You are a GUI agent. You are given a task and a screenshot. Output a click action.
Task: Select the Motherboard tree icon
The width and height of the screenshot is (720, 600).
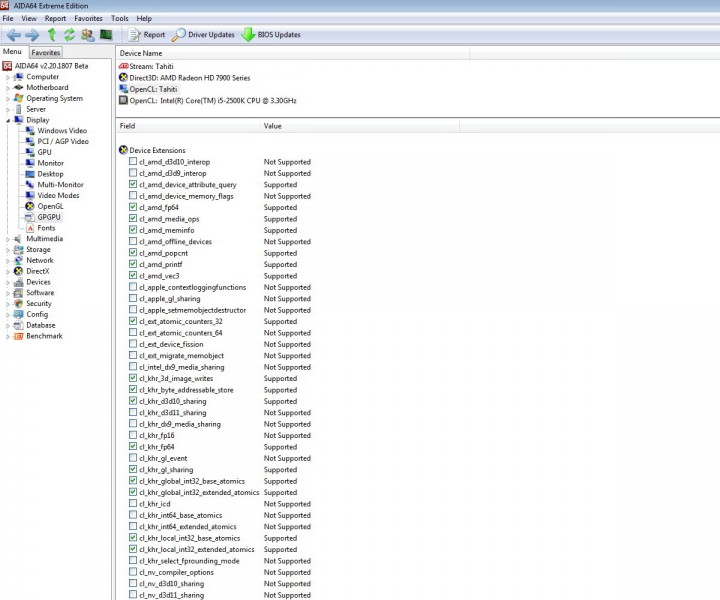[18, 87]
